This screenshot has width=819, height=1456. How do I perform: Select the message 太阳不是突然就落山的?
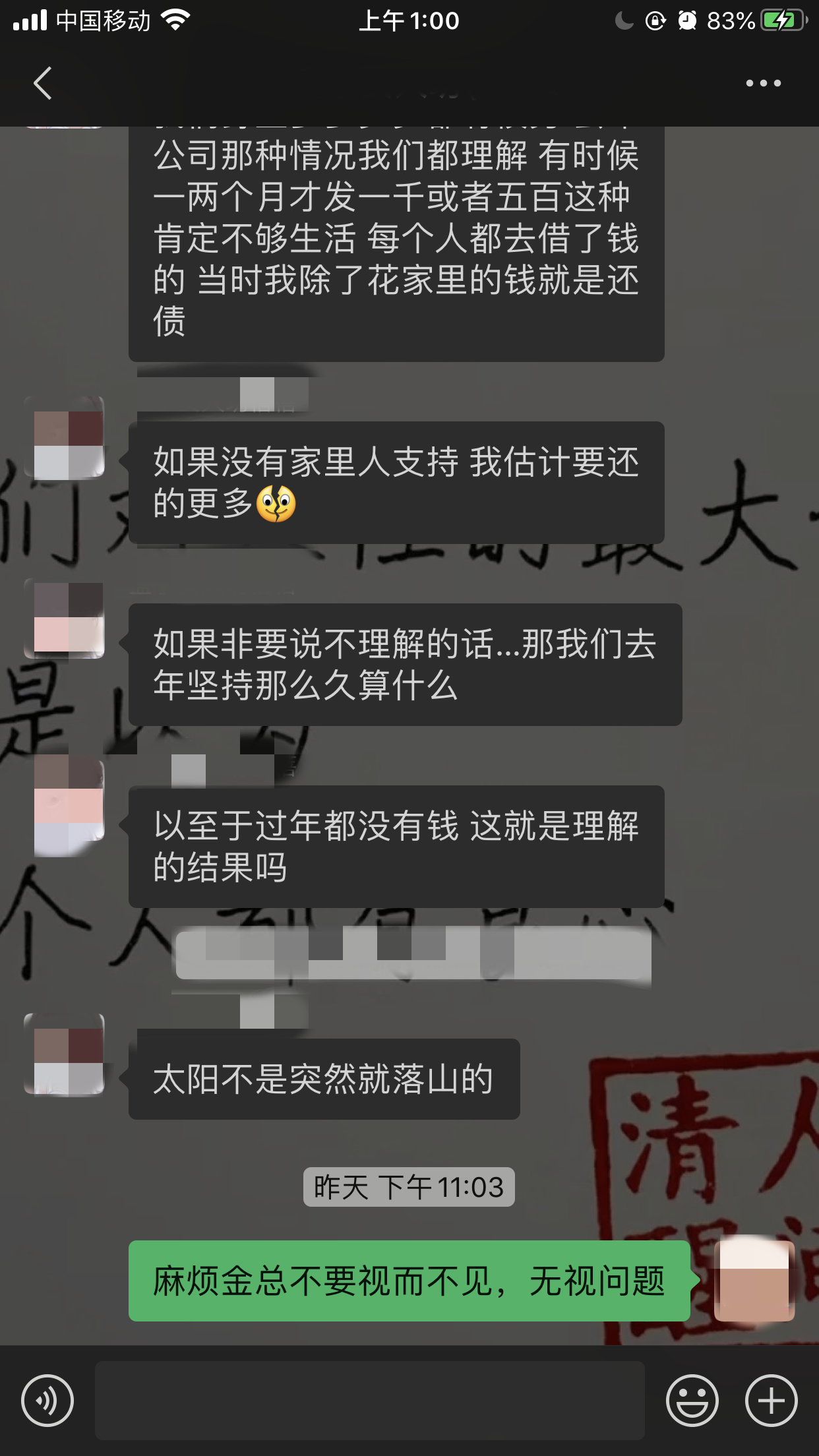coord(324,1079)
